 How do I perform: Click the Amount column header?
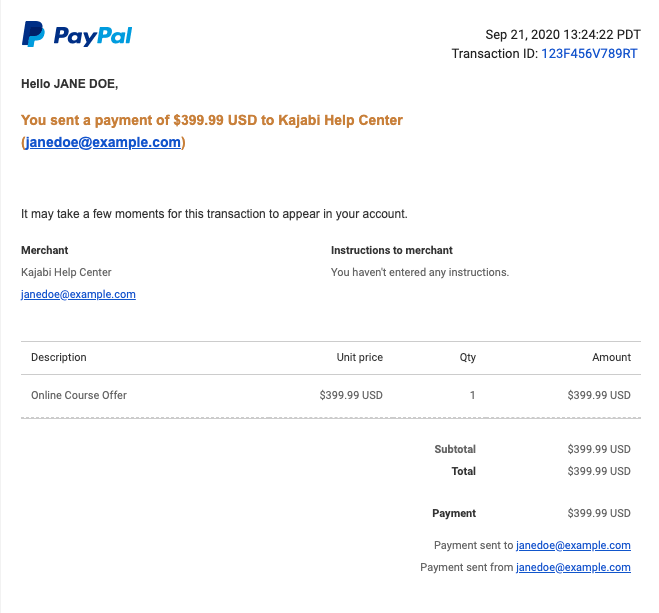pos(612,357)
